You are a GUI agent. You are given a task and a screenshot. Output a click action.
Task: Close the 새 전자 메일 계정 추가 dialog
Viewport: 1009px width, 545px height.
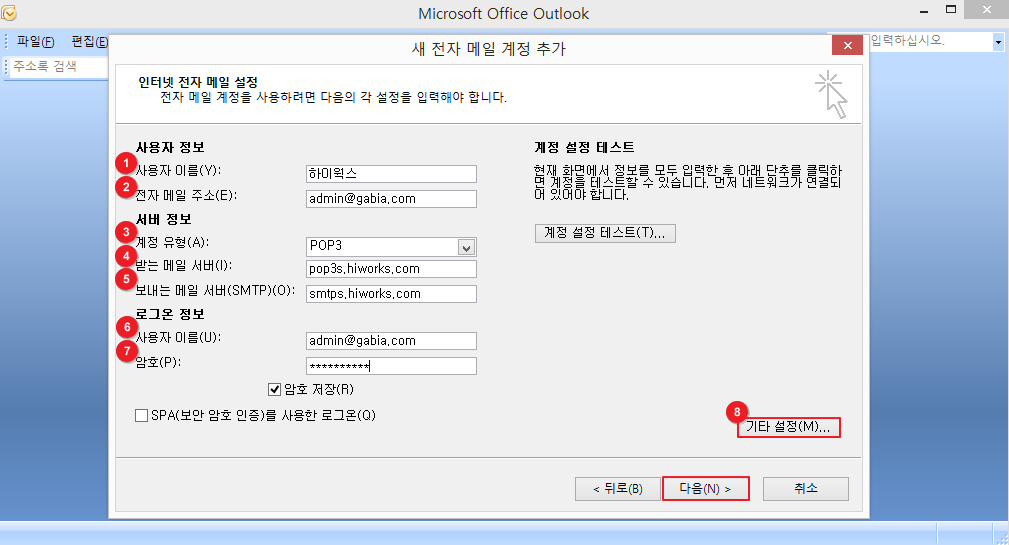pos(847,46)
